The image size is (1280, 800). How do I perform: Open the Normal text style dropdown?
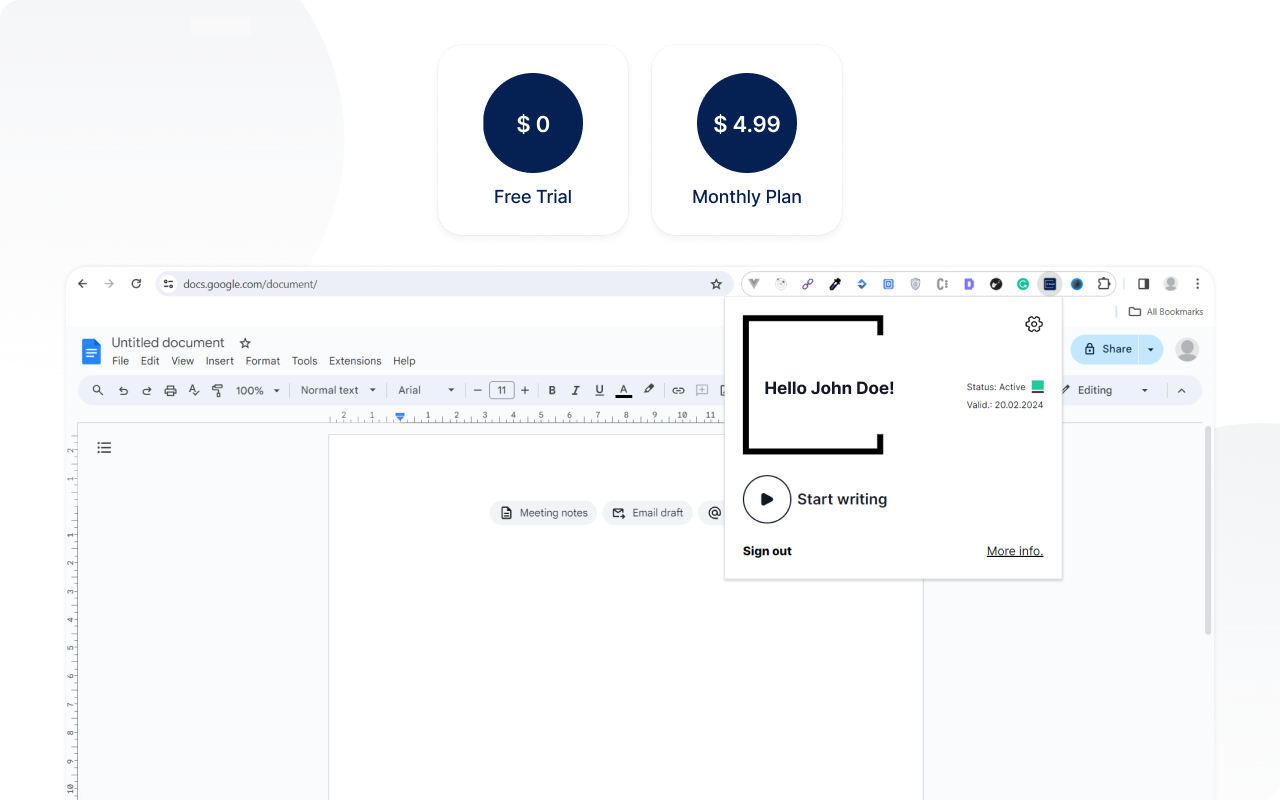click(338, 390)
